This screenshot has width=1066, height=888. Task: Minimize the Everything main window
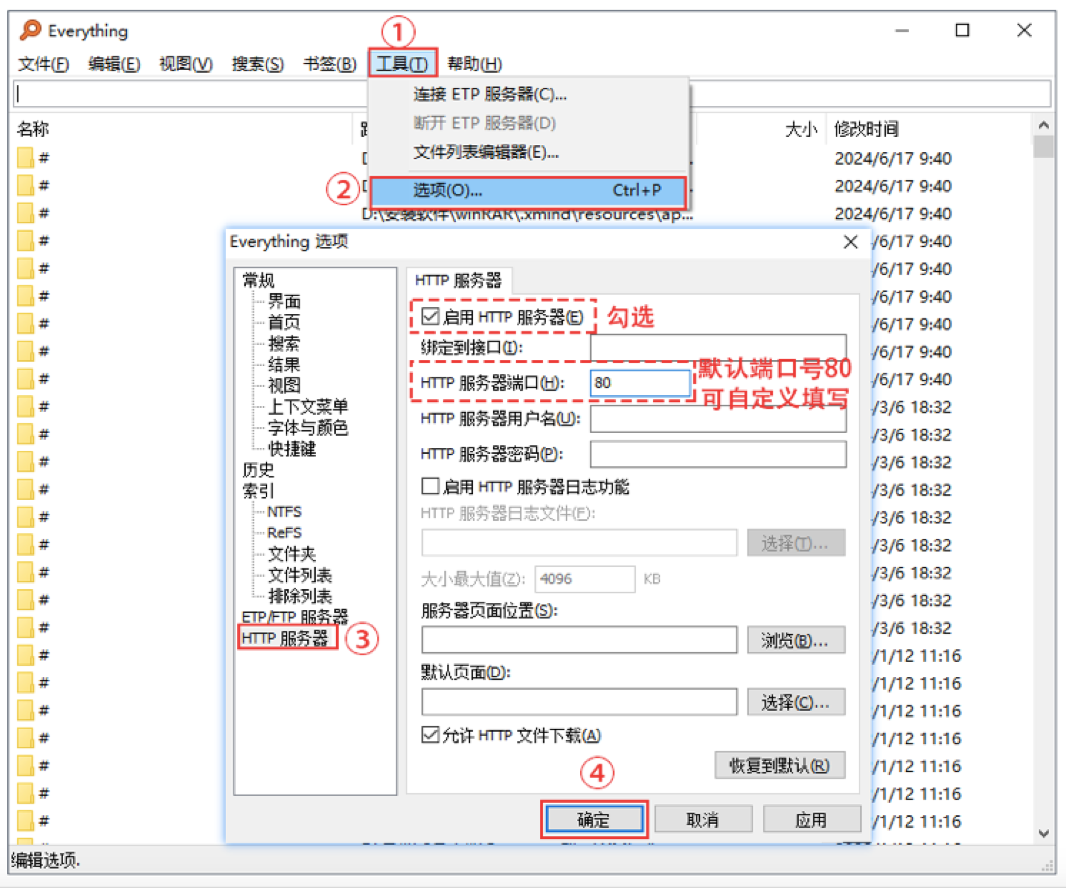pos(902,31)
